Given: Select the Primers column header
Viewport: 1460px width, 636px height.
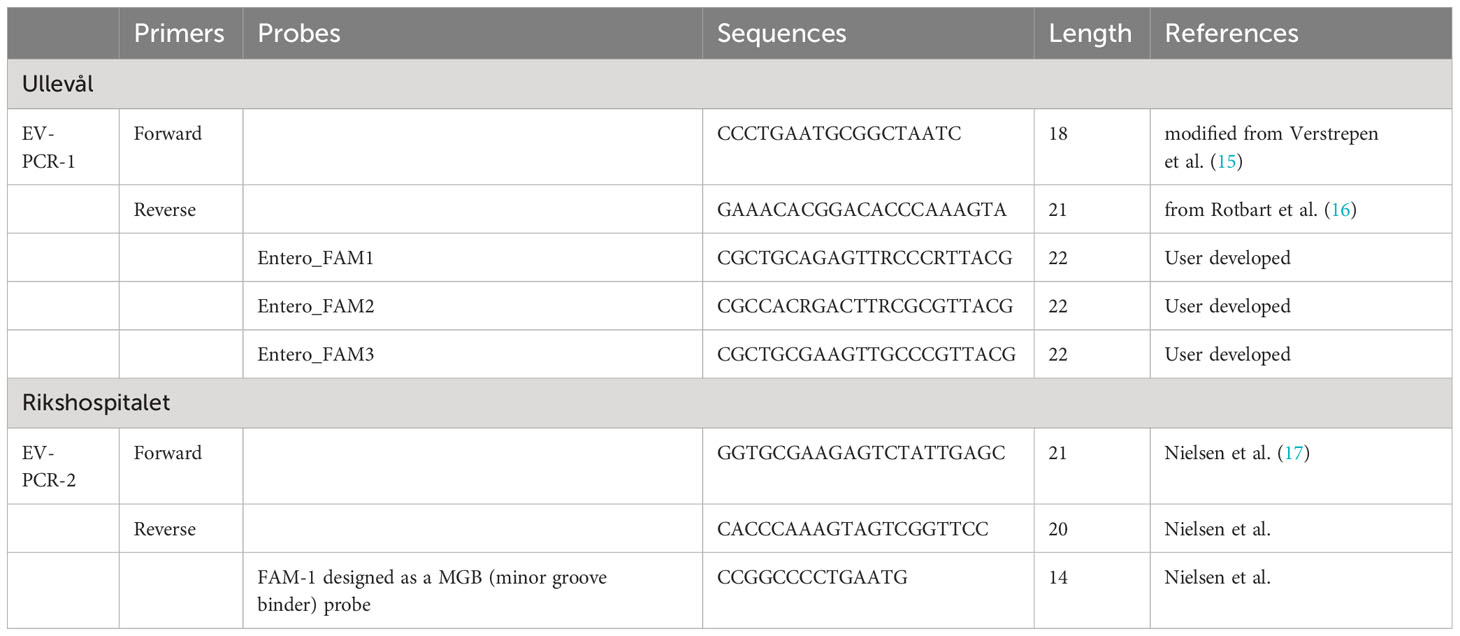Looking at the screenshot, I should tap(179, 33).
